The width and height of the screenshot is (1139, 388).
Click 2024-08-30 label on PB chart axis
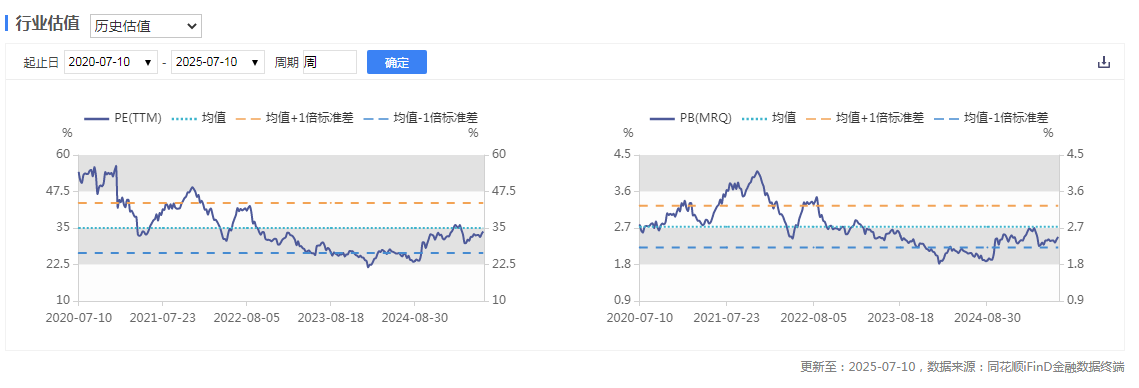pyautogui.click(x=986, y=318)
